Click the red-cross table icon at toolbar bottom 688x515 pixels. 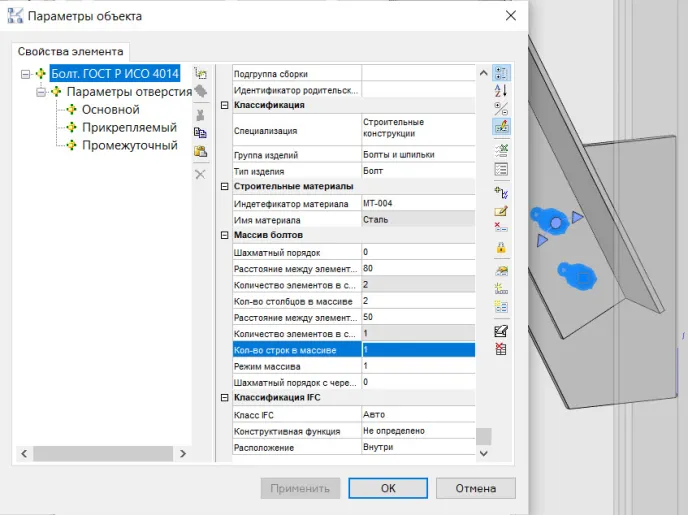coord(502,349)
